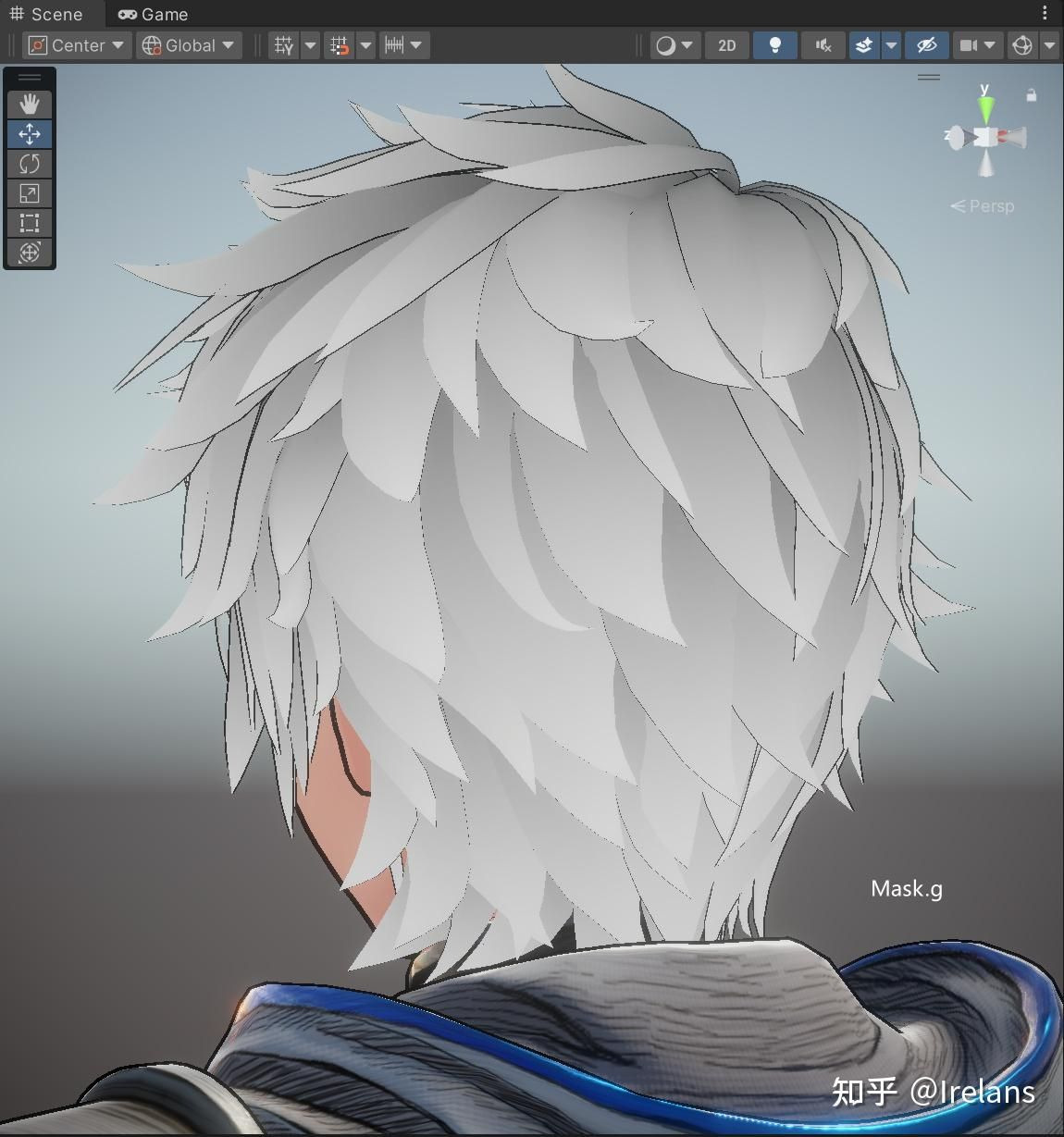Image resolution: width=1064 pixels, height=1137 pixels.
Task: Click the orientation overlay drag handle
Action: pos(929,77)
